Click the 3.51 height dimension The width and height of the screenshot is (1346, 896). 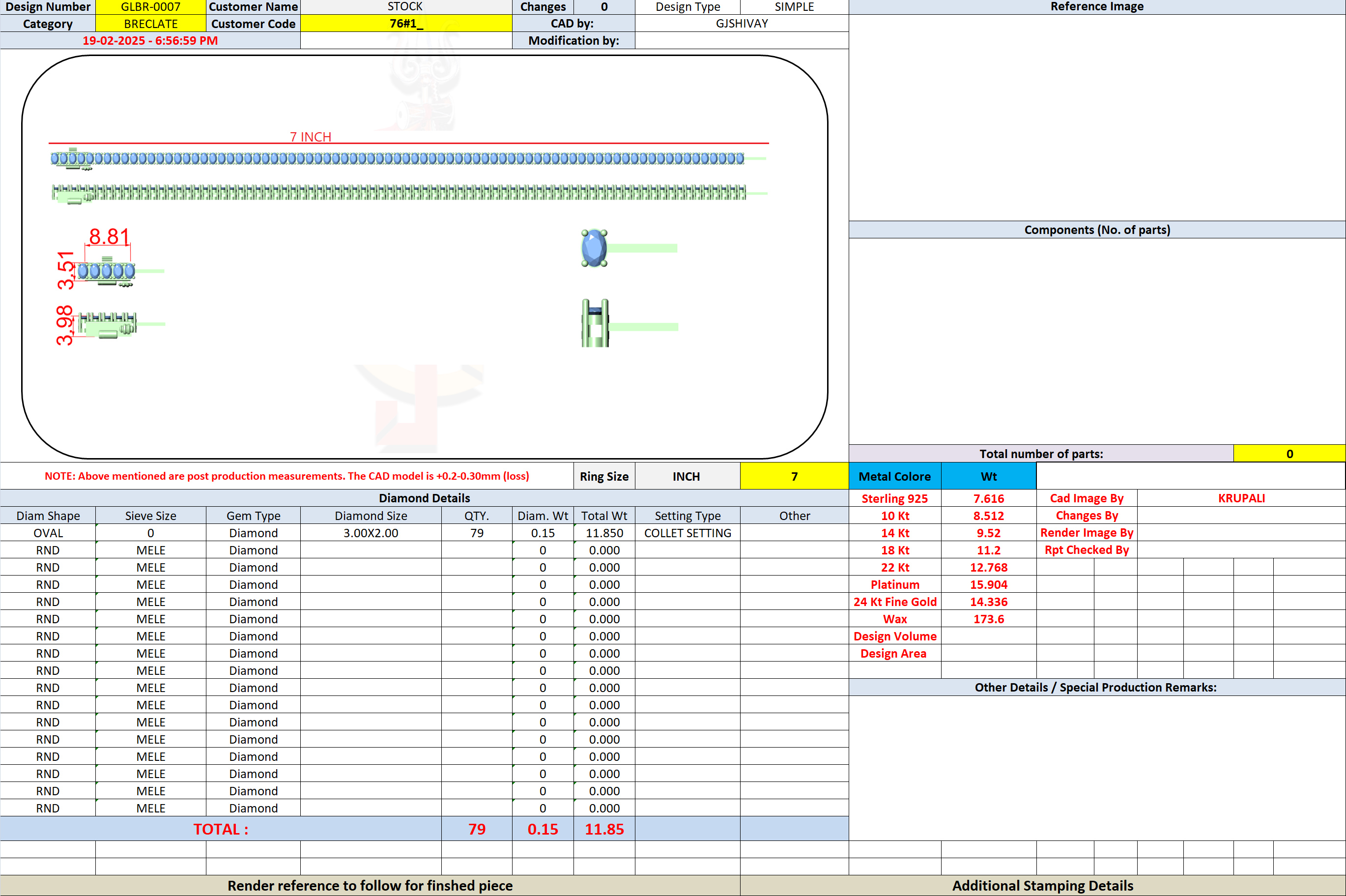(66, 270)
